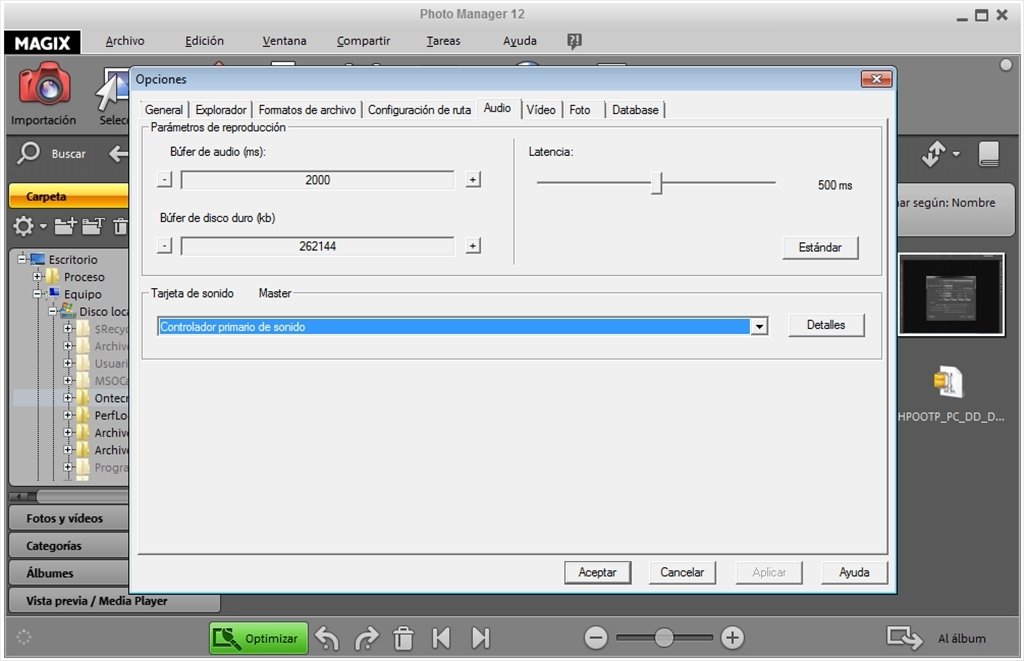Open the folder settings gear icon
1024x661 pixels.
coord(24,227)
